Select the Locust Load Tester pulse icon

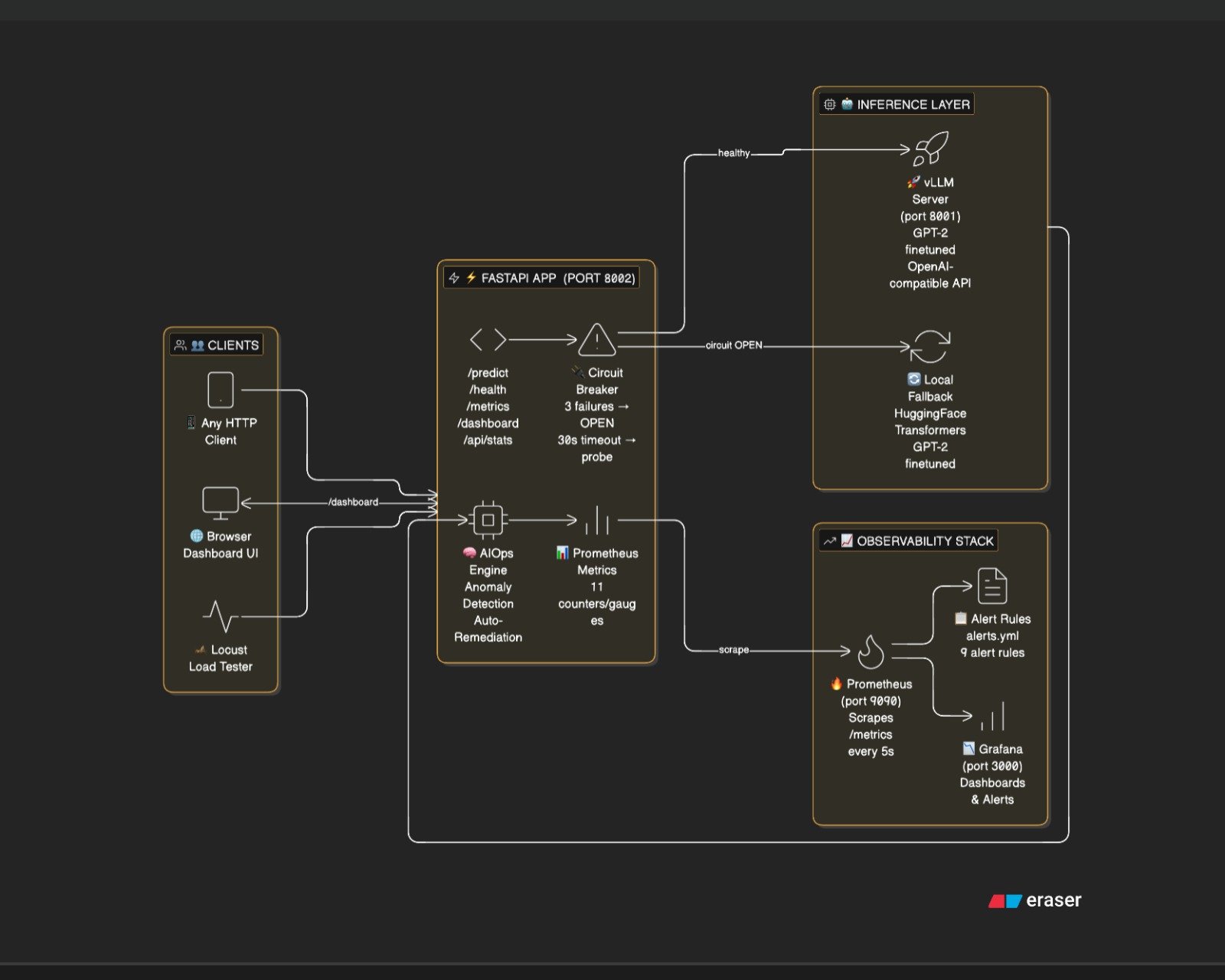[220, 616]
